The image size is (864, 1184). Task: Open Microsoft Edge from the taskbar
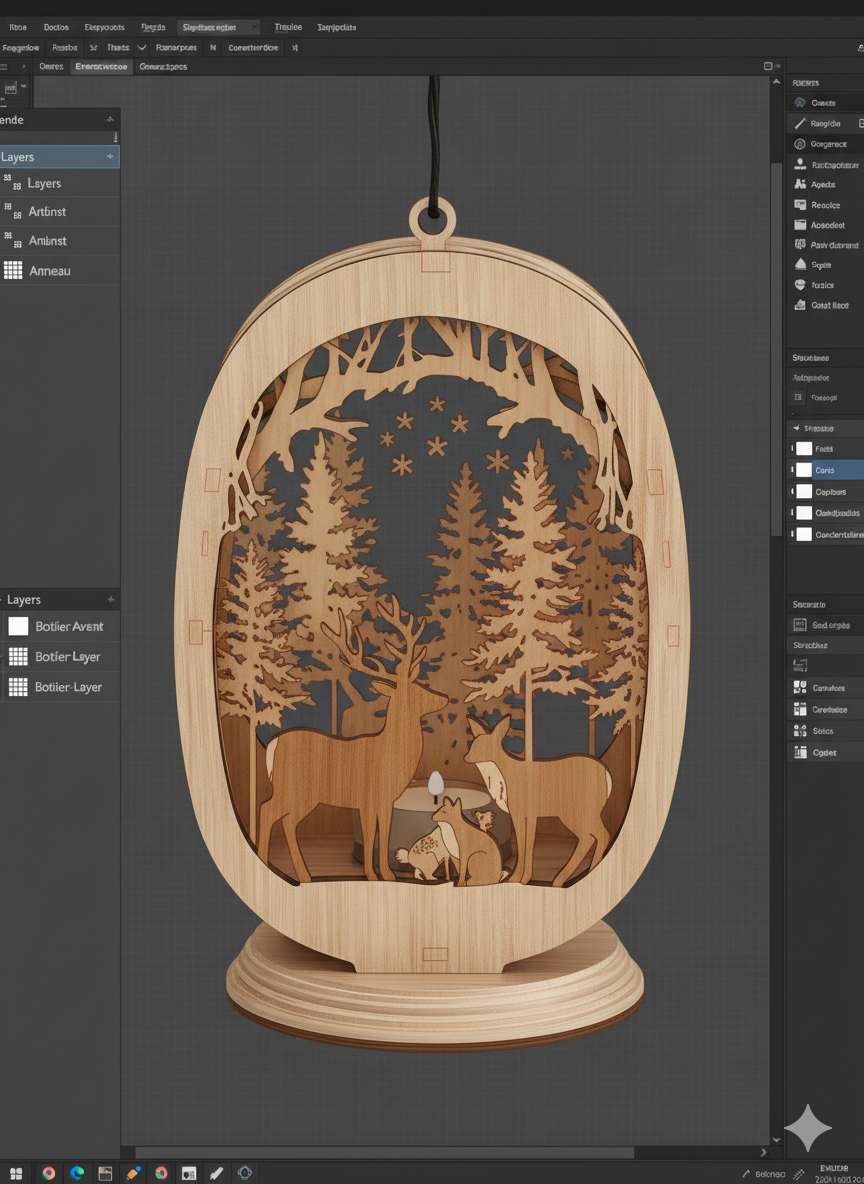pos(77,1173)
